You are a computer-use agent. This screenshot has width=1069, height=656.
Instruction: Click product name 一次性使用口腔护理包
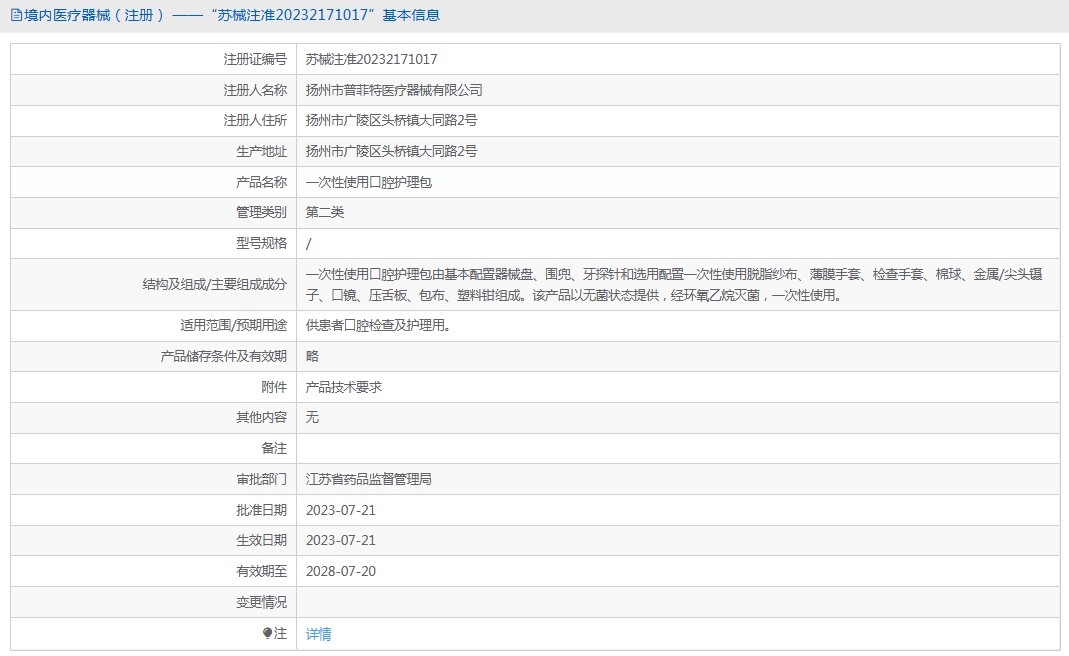368,183
